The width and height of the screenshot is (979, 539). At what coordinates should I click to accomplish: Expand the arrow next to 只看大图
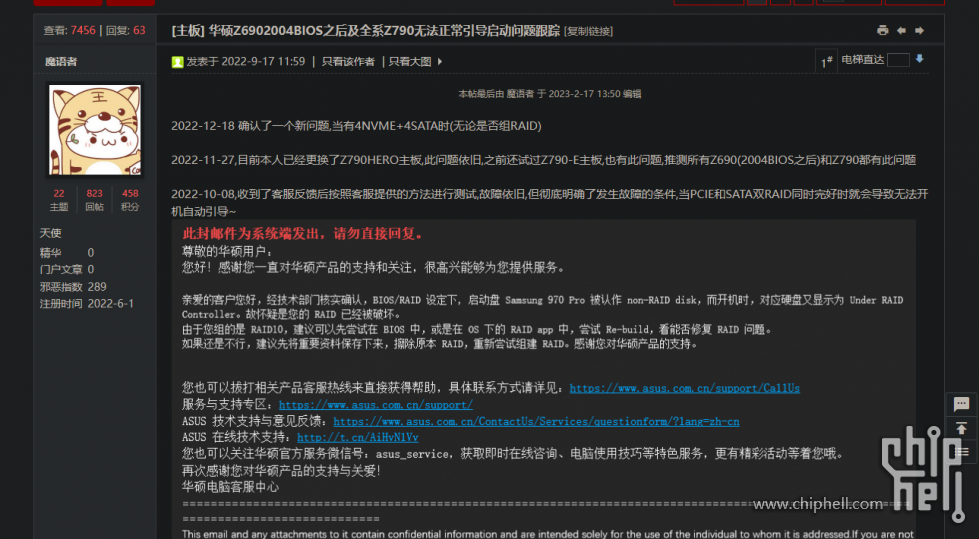(440, 61)
